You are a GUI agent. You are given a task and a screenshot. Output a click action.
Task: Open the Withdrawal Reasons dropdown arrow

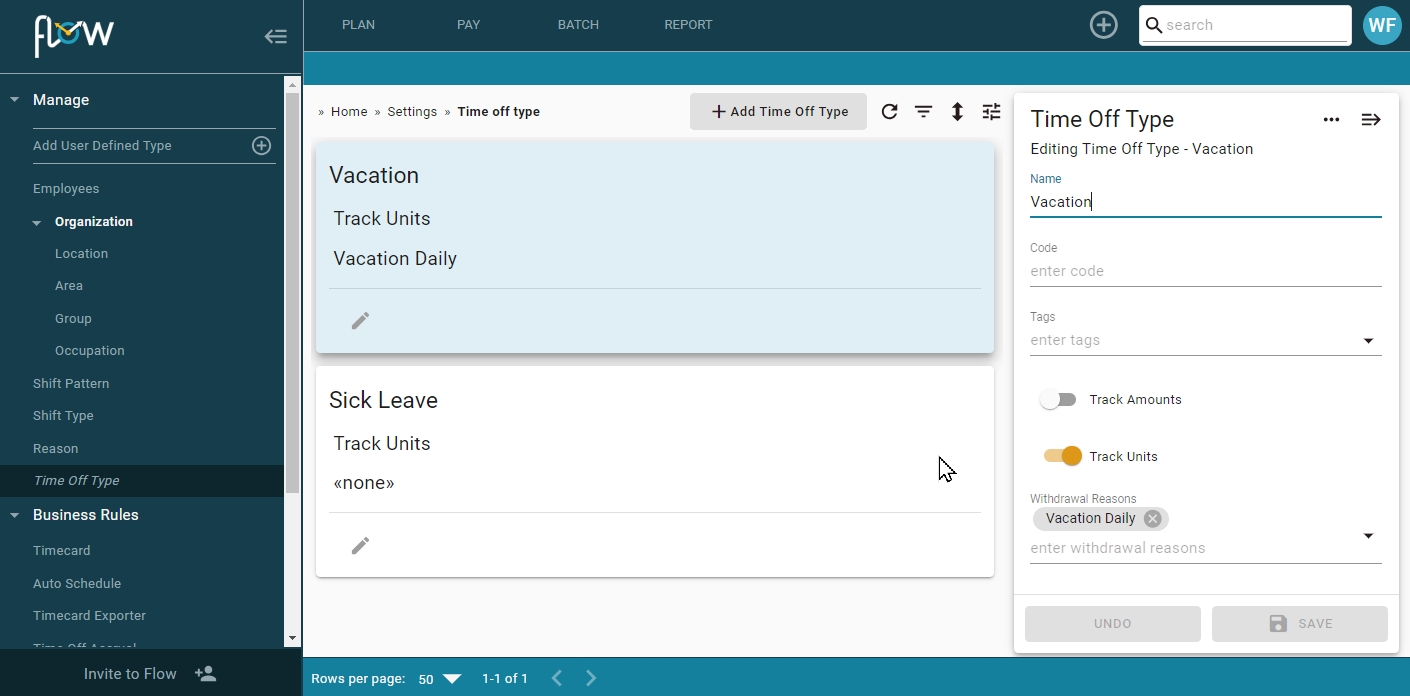1369,536
